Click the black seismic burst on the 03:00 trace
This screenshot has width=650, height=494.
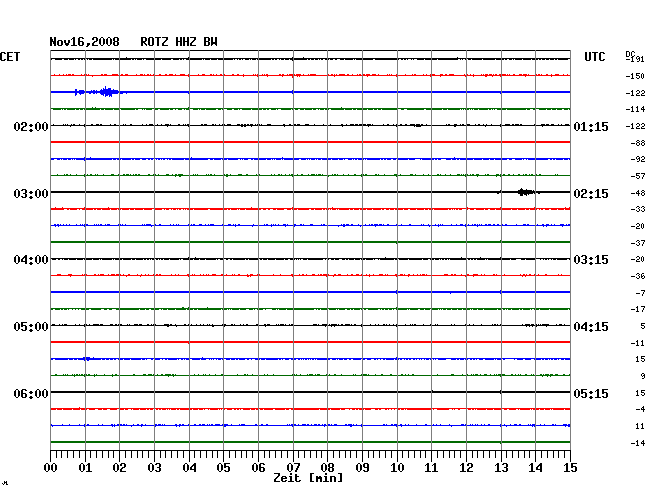[x=526, y=192]
